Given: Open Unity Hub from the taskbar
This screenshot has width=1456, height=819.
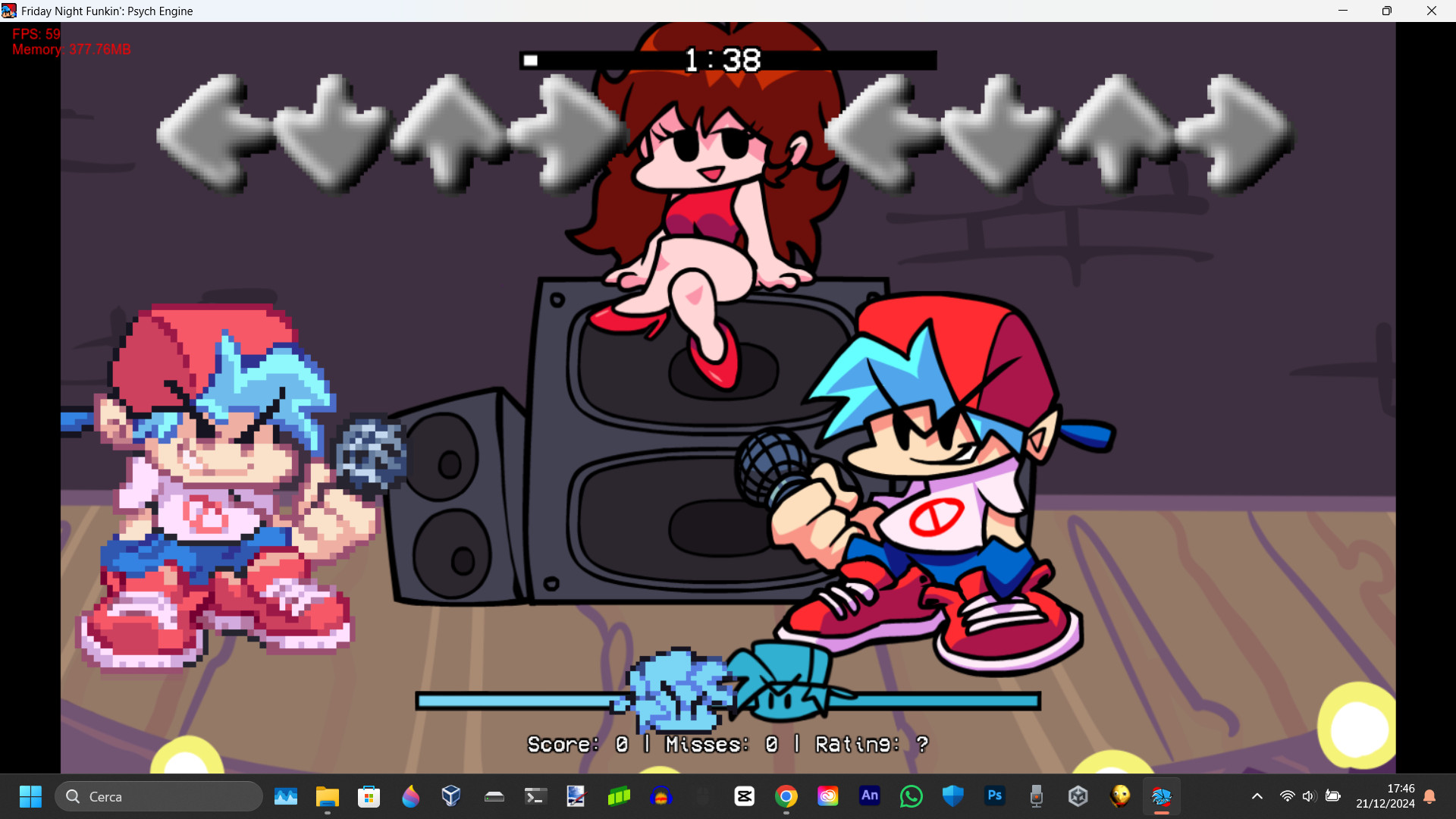Looking at the screenshot, I should point(1078,796).
